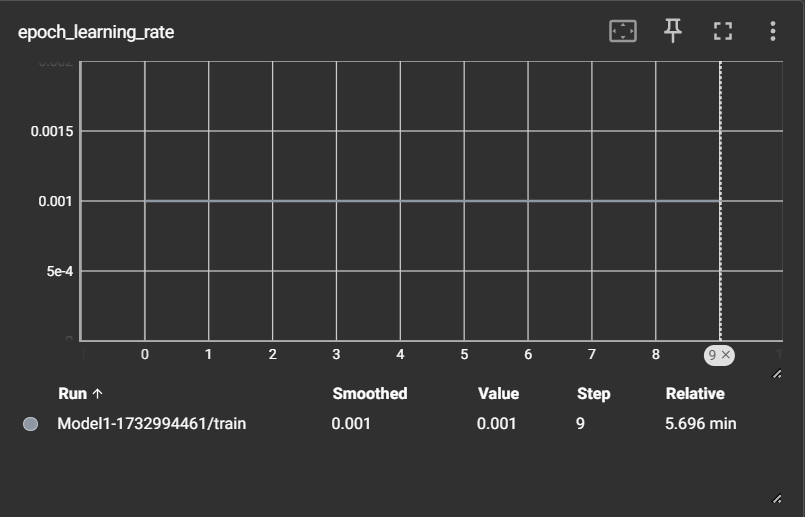Image resolution: width=805 pixels, height=517 pixels.
Task: Click the data table bottom resize handle
Action: 777,498
